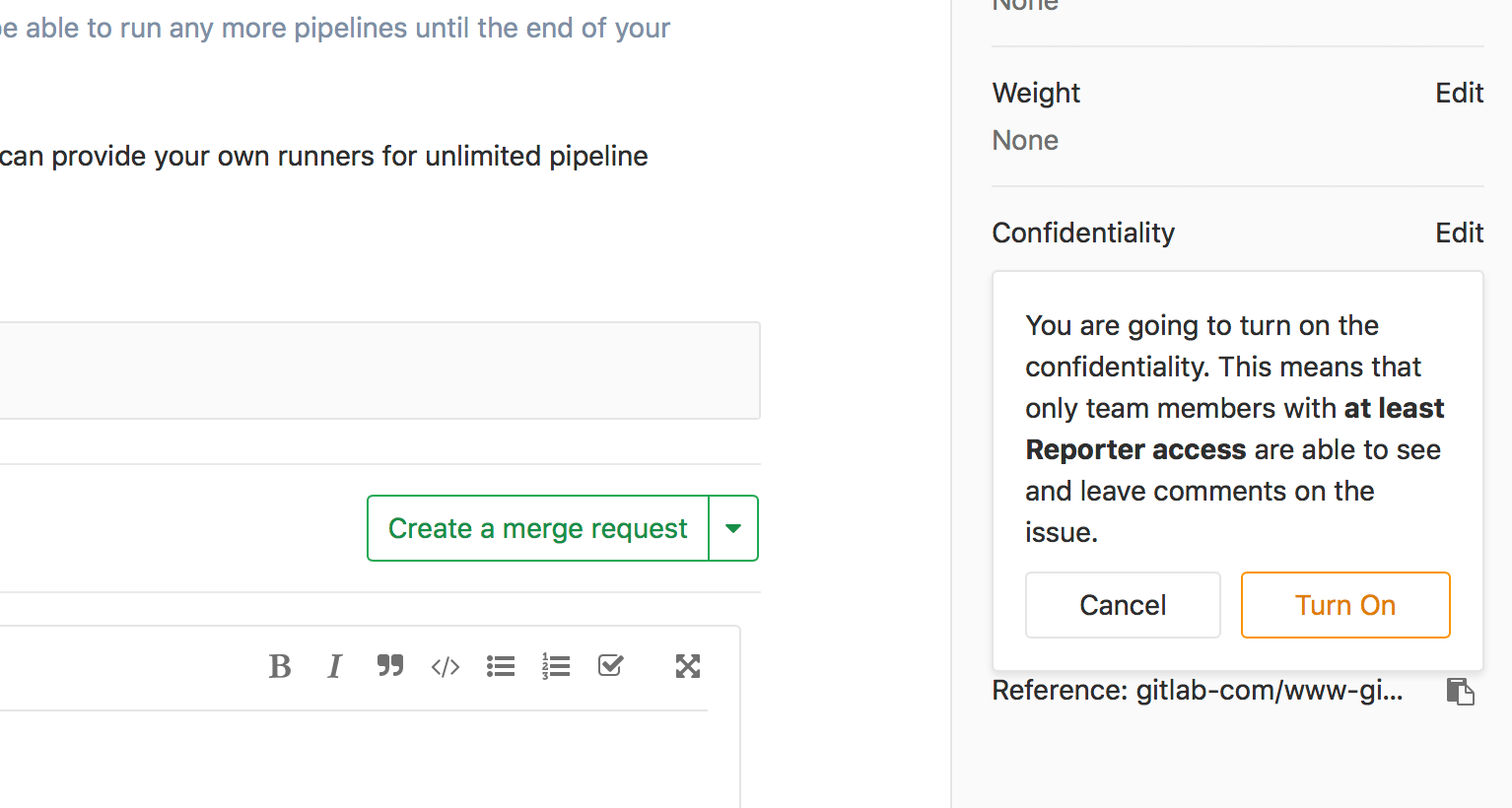This screenshot has height=808, width=1512.
Task: Enable confidentiality by clicking Turn On
Action: tap(1345, 604)
